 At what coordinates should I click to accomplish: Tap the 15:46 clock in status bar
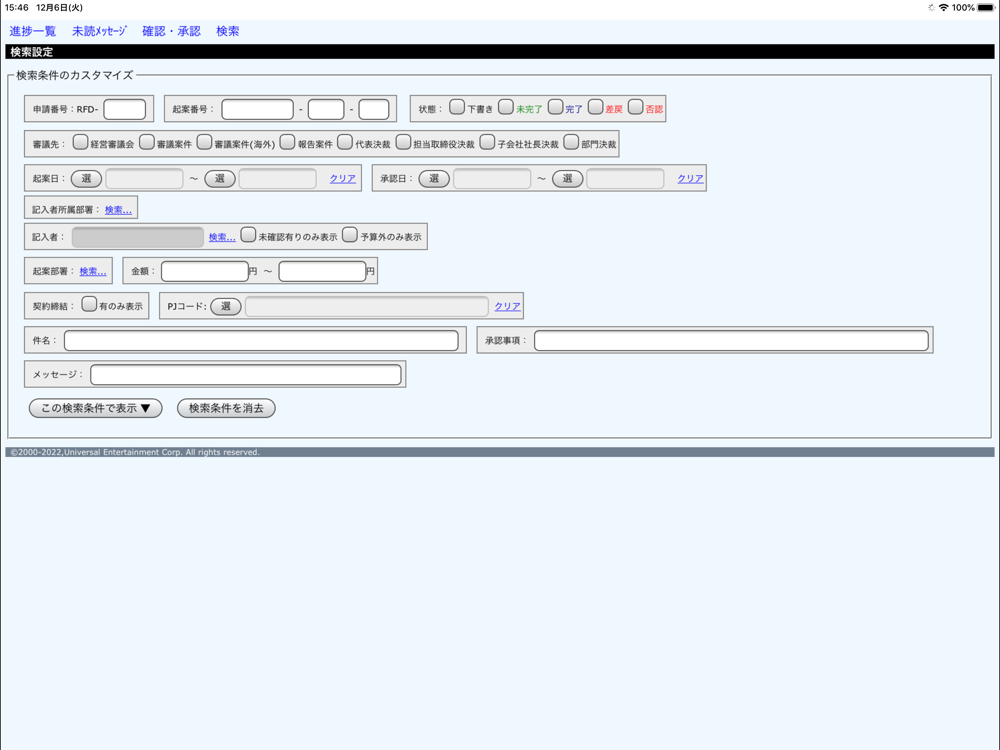(17, 8)
